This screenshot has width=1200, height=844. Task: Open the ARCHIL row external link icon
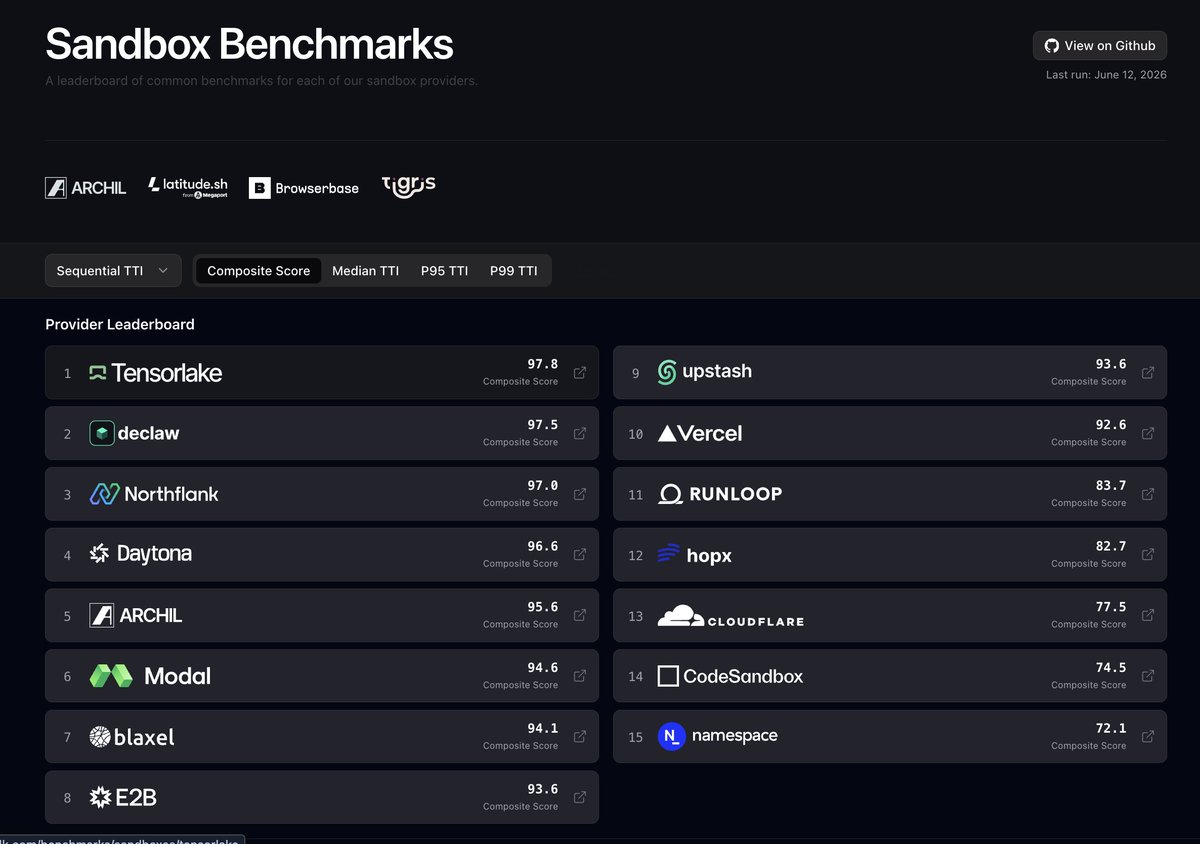[580, 616]
